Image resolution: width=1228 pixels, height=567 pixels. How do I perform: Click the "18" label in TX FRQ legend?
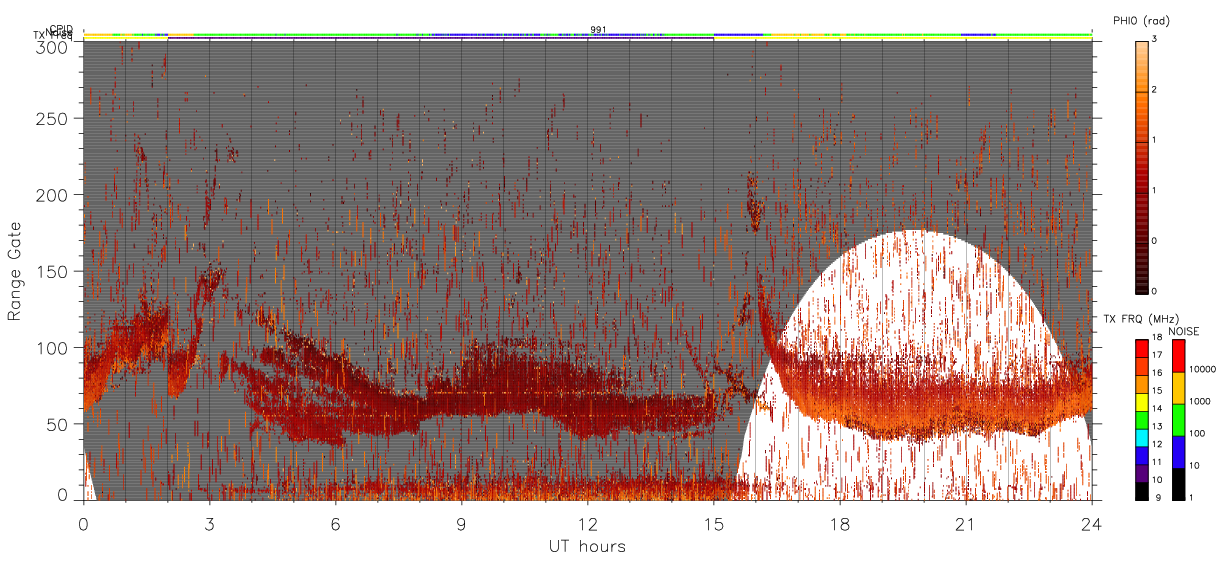click(x=1158, y=337)
